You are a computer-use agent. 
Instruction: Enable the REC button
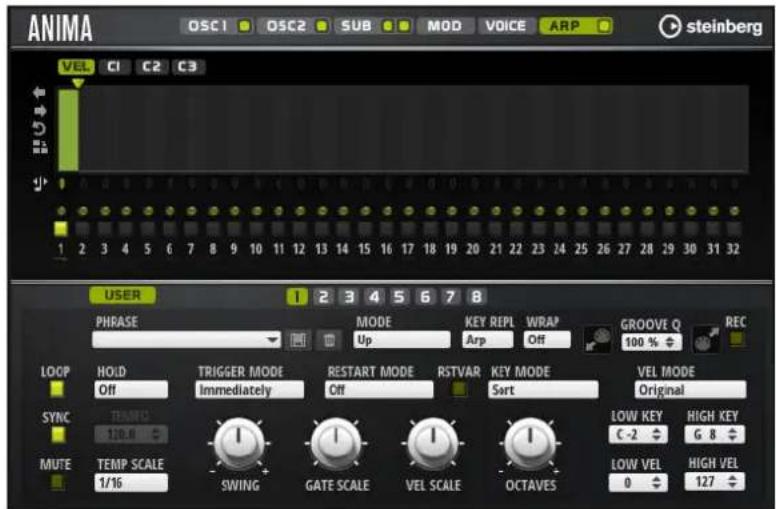point(736,339)
